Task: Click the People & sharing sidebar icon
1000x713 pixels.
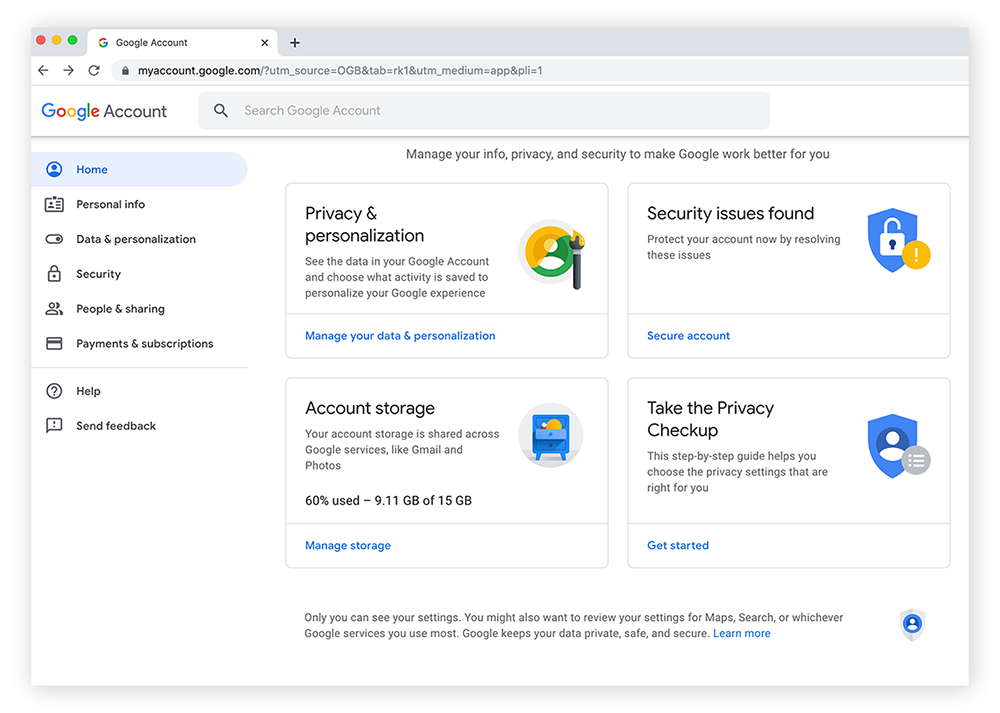Action: pyautogui.click(x=54, y=308)
